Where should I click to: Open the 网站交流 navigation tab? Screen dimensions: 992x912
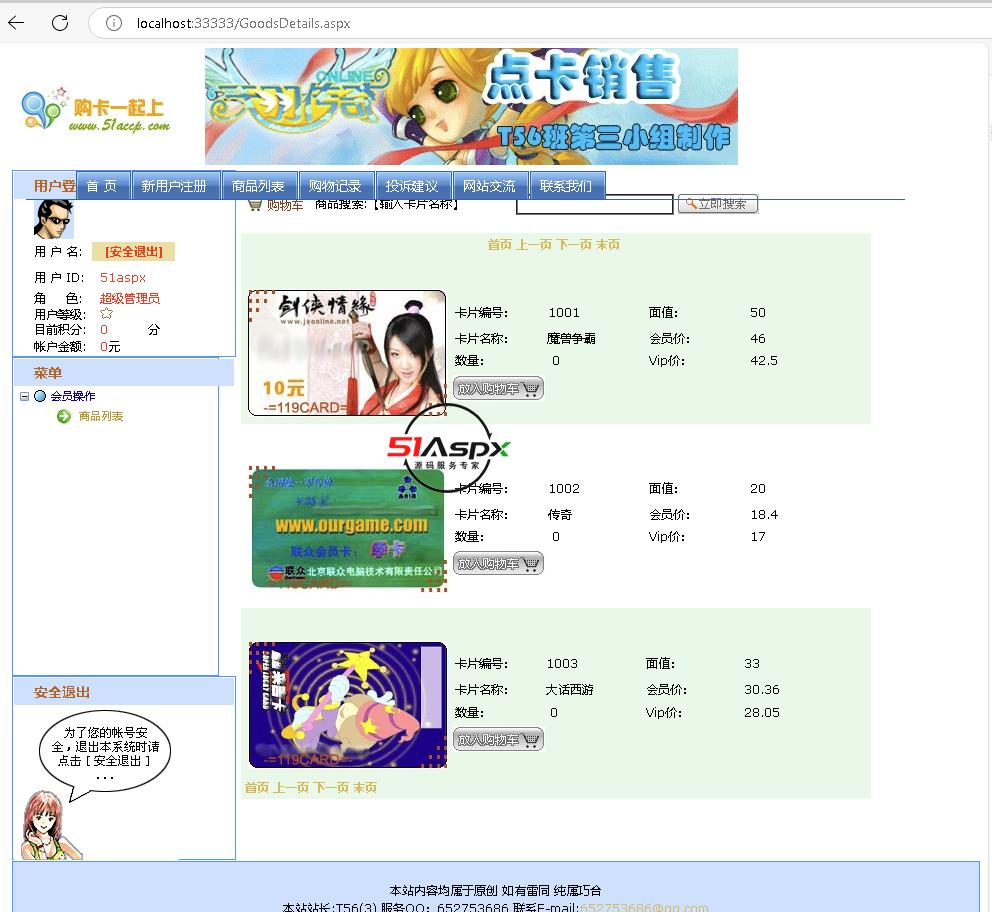coord(490,185)
